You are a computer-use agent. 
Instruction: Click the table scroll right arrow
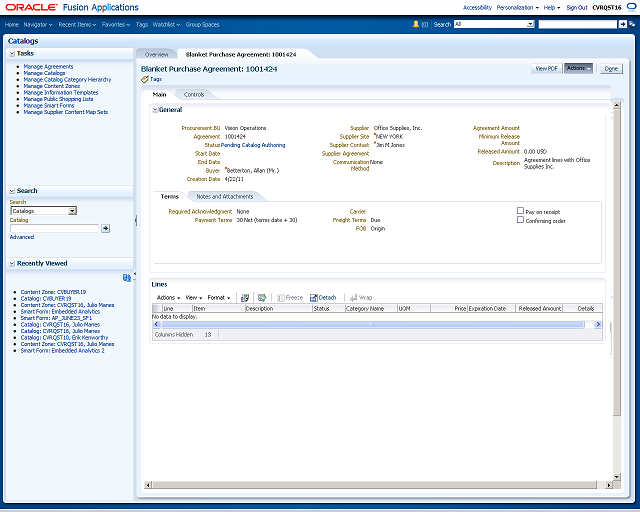[x=598, y=324]
